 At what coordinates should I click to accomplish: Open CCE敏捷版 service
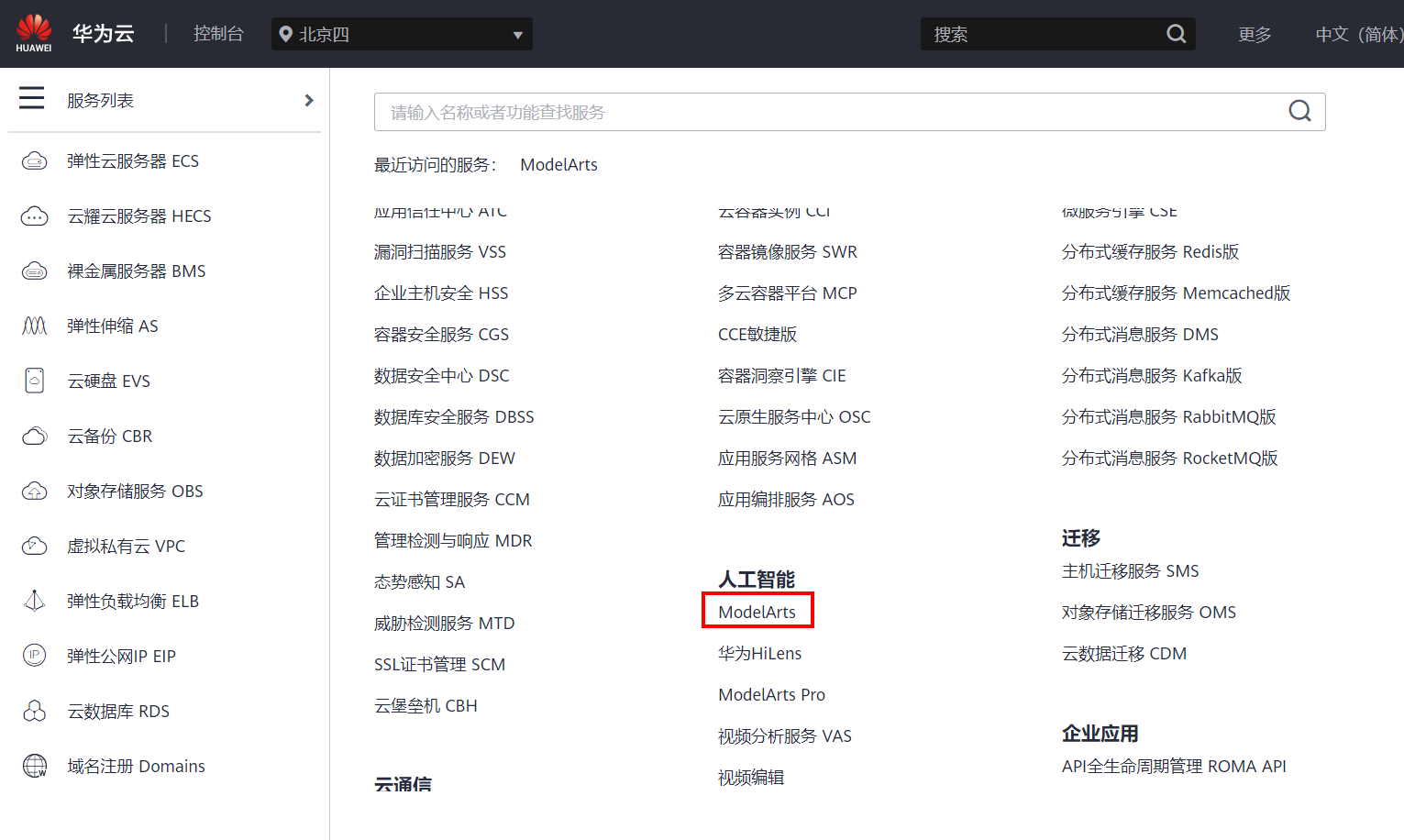(757, 334)
